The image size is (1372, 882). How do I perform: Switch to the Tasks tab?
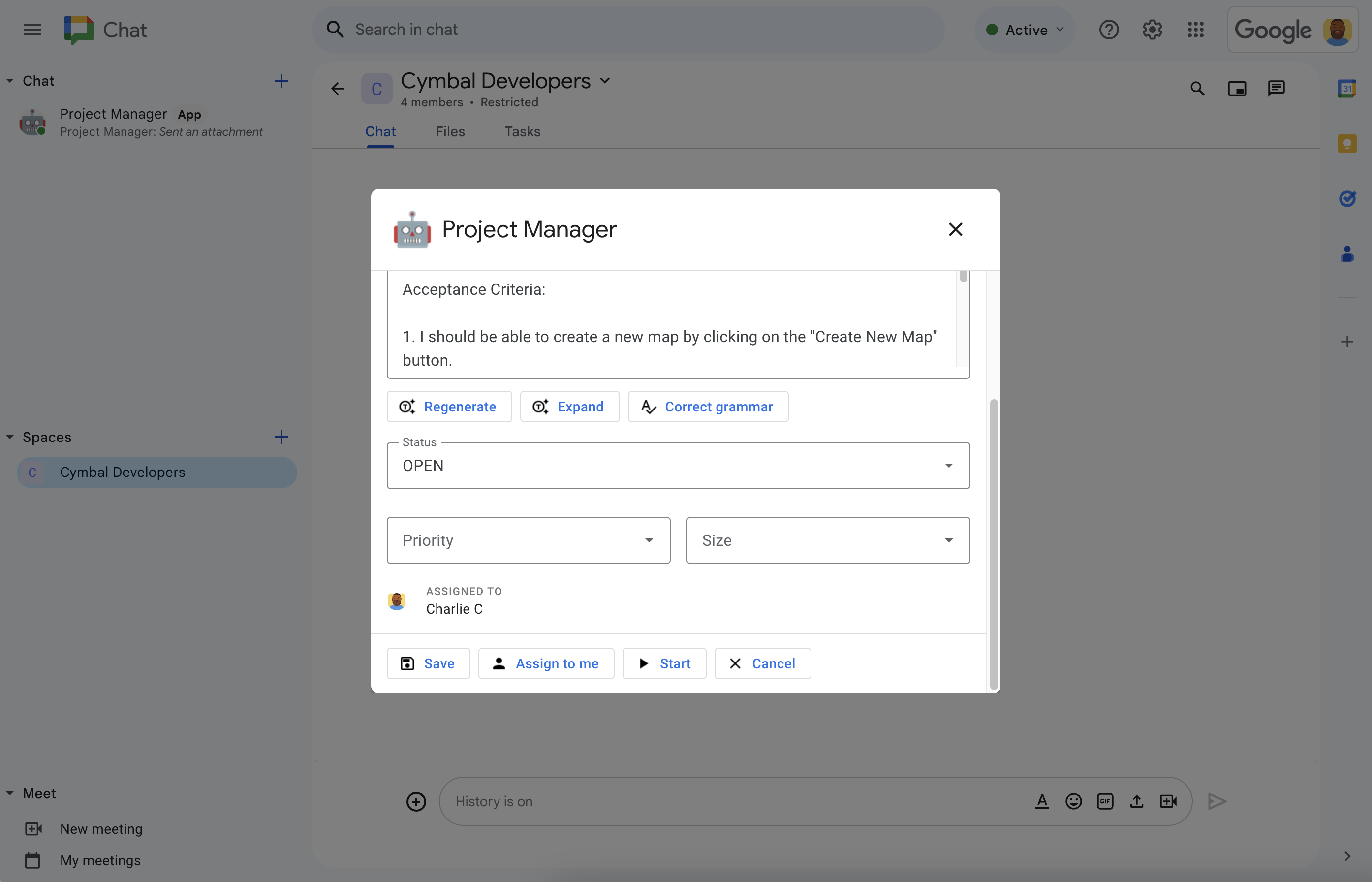tap(522, 131)
